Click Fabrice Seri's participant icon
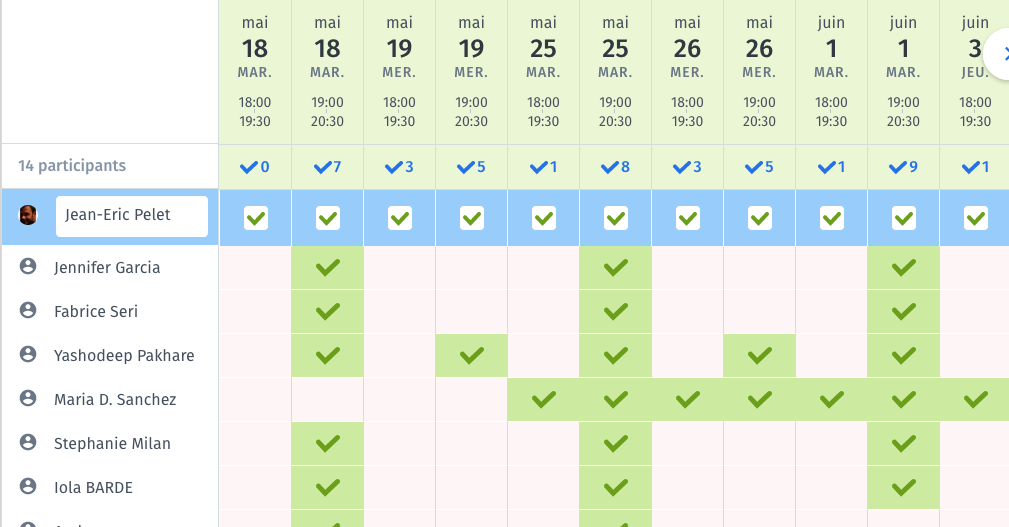The image size is (1009, 527). [x=28, y=311]
